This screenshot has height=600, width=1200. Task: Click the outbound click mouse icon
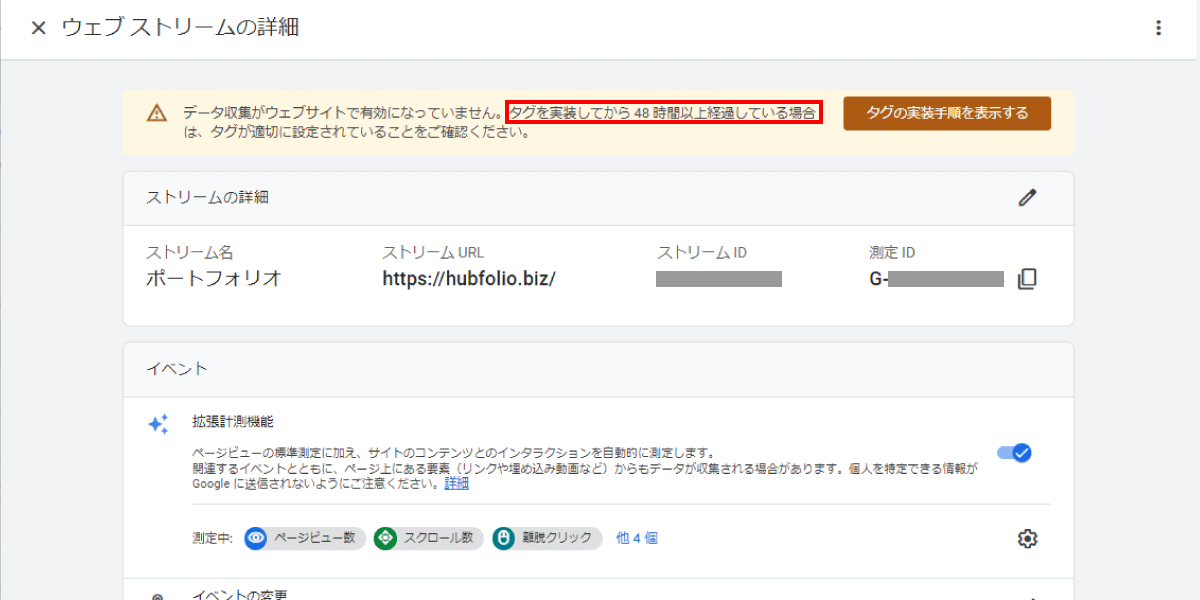coord(503,538)
